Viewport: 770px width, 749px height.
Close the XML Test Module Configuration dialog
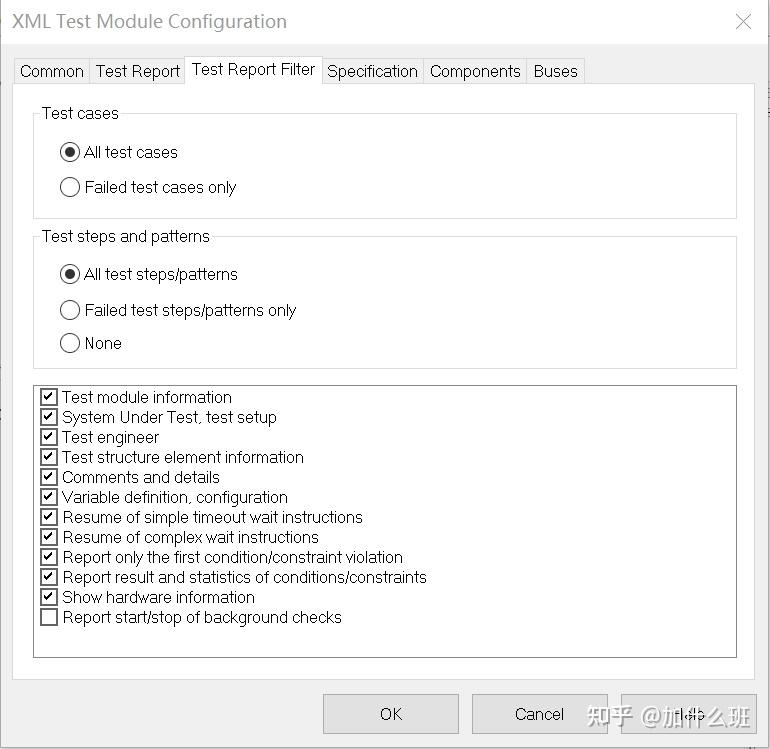click(x=743, y=21)
